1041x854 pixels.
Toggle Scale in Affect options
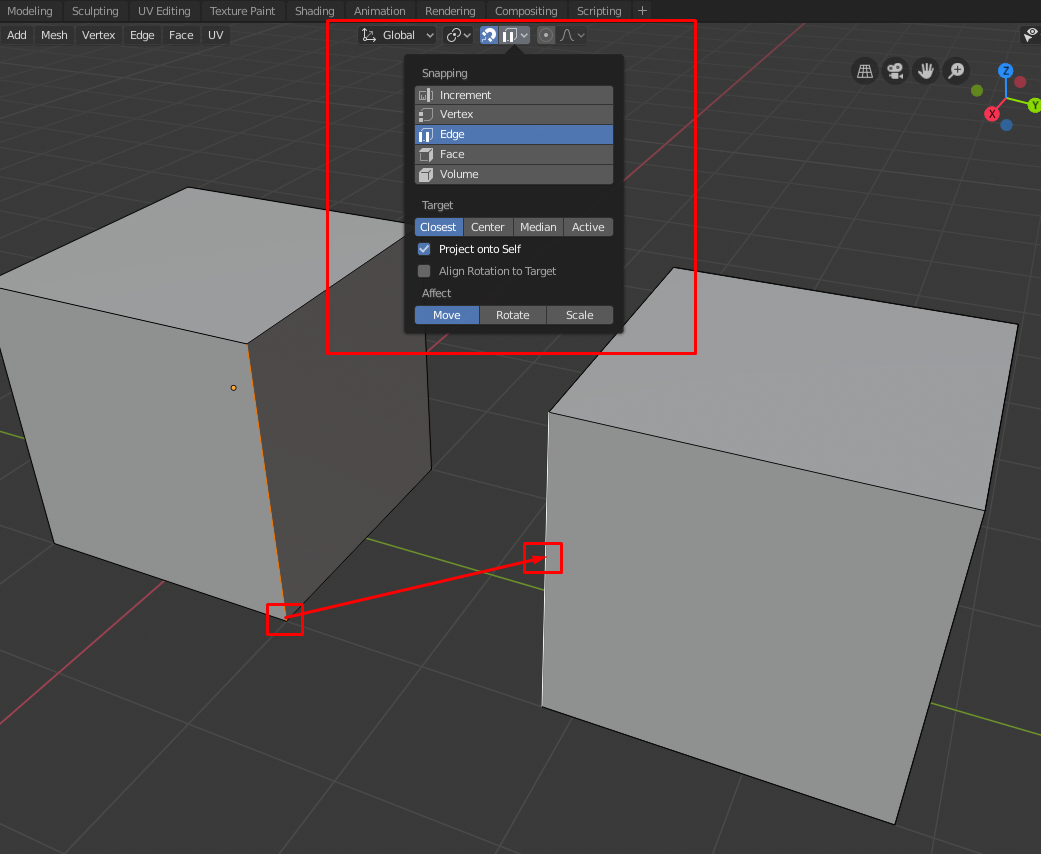(x=580, y=315)
